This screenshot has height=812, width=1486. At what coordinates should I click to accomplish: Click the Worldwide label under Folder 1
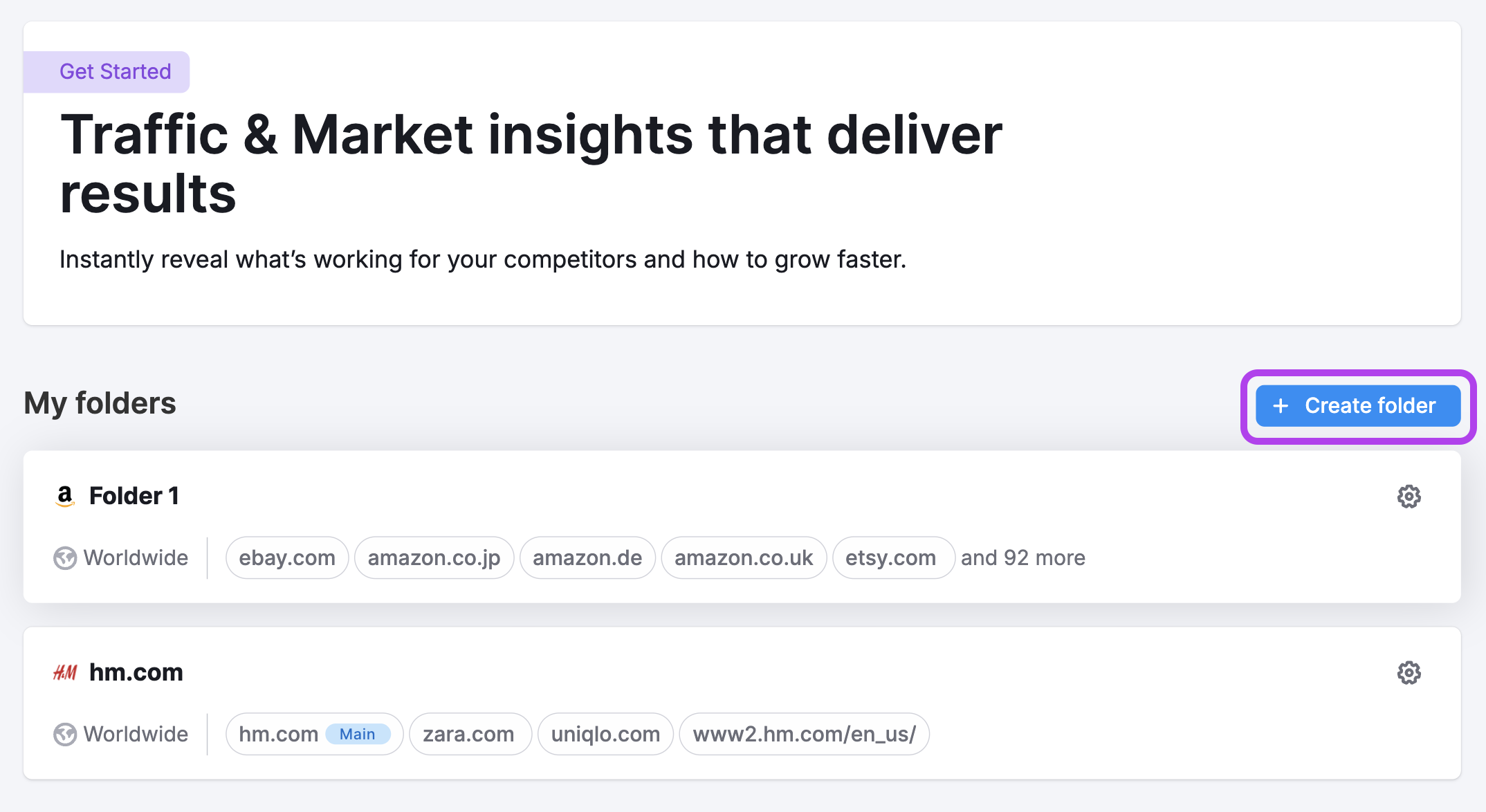point(136,558)
